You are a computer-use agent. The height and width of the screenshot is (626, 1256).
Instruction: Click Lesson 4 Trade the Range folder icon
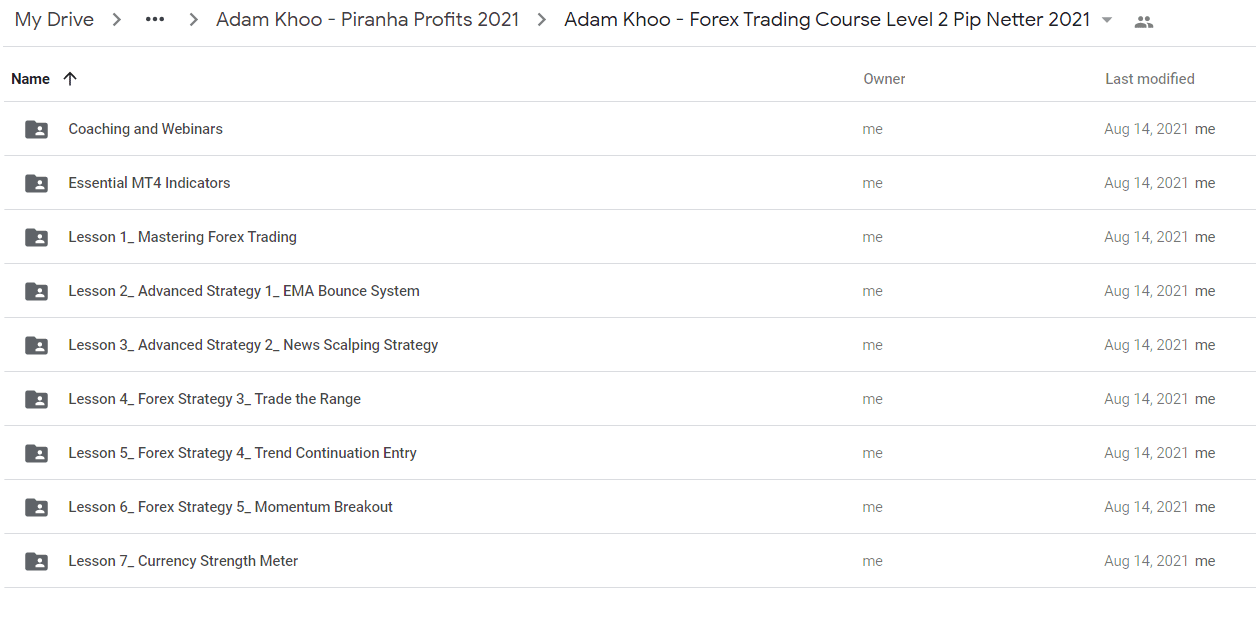[36, 399]
